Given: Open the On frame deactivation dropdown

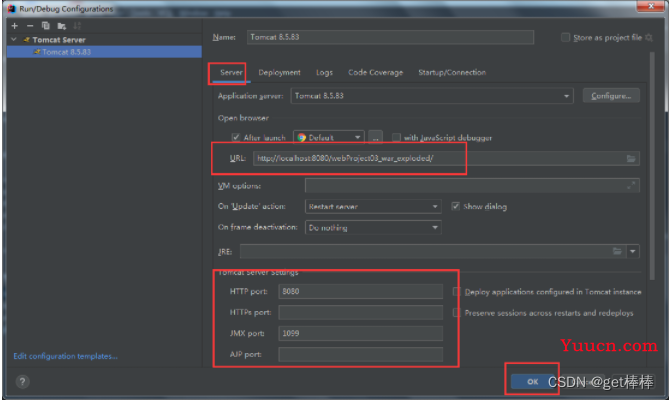Looking at the screenshot, I should (435, 228).
